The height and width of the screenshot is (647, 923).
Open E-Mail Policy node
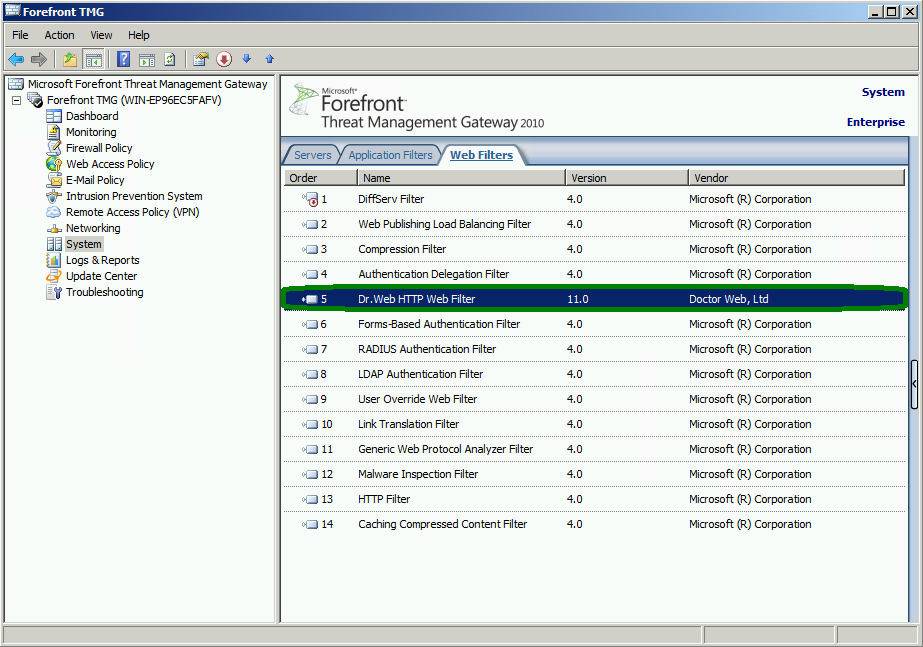coord(95,180)
